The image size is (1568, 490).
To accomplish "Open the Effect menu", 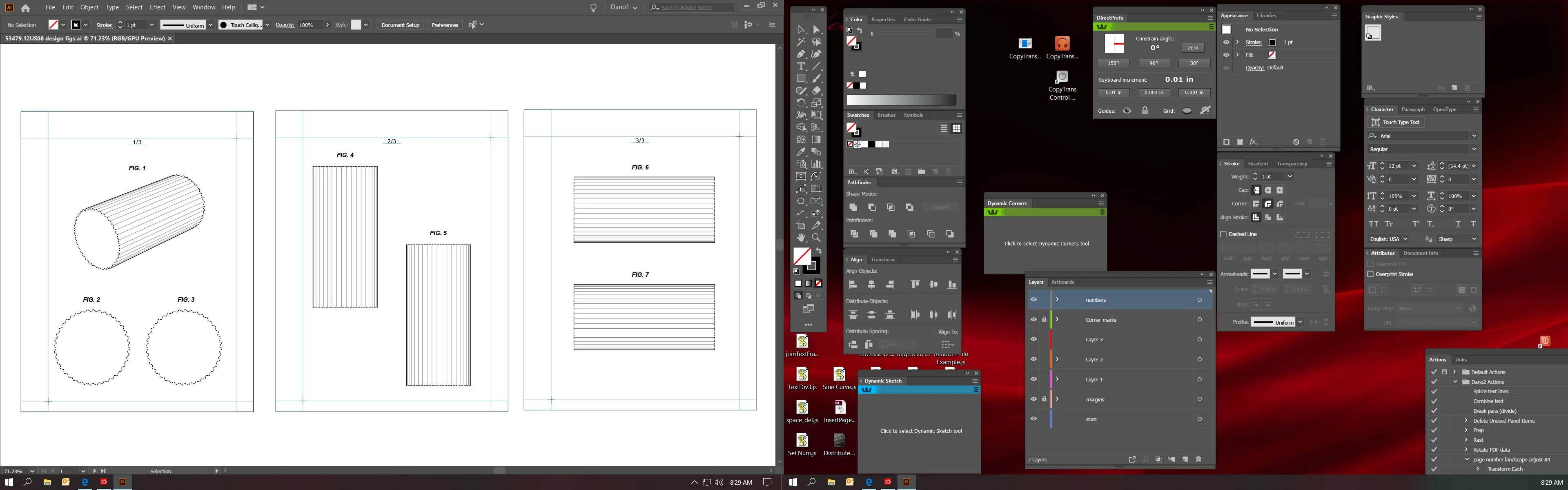I will pyautogui.click(x=157, y=7).
